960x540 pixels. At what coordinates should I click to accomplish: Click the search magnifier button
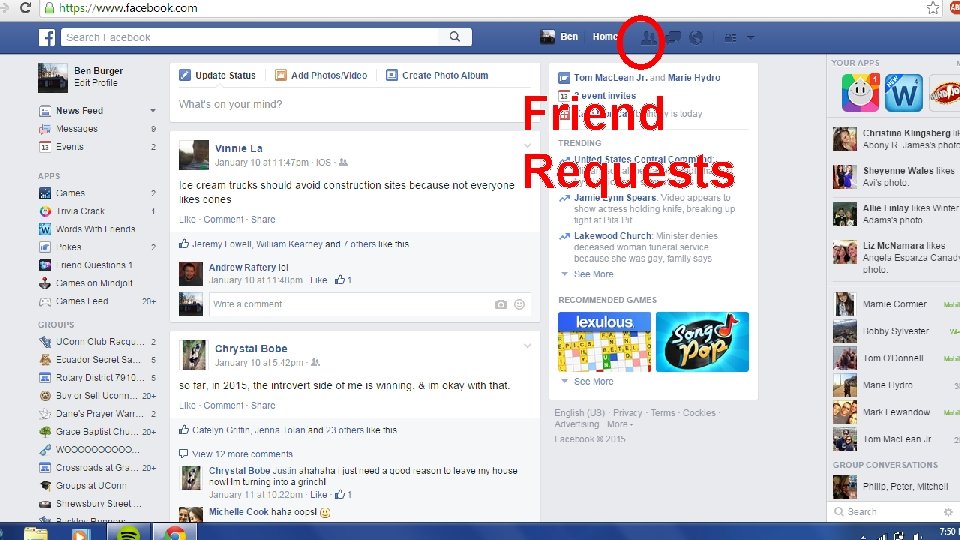pos(455,37)
